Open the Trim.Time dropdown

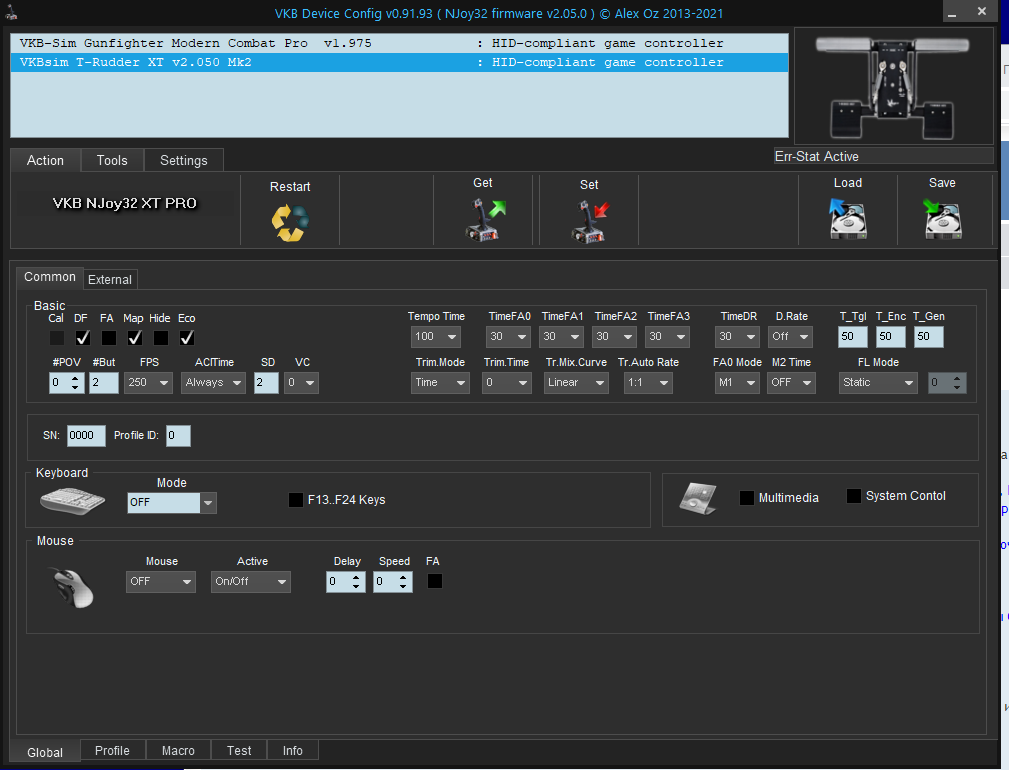point(506,383)
